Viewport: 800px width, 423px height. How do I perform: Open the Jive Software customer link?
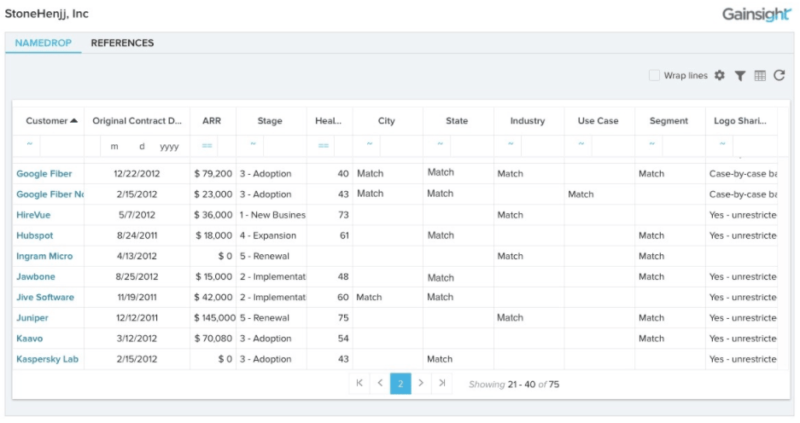point(46,297)
